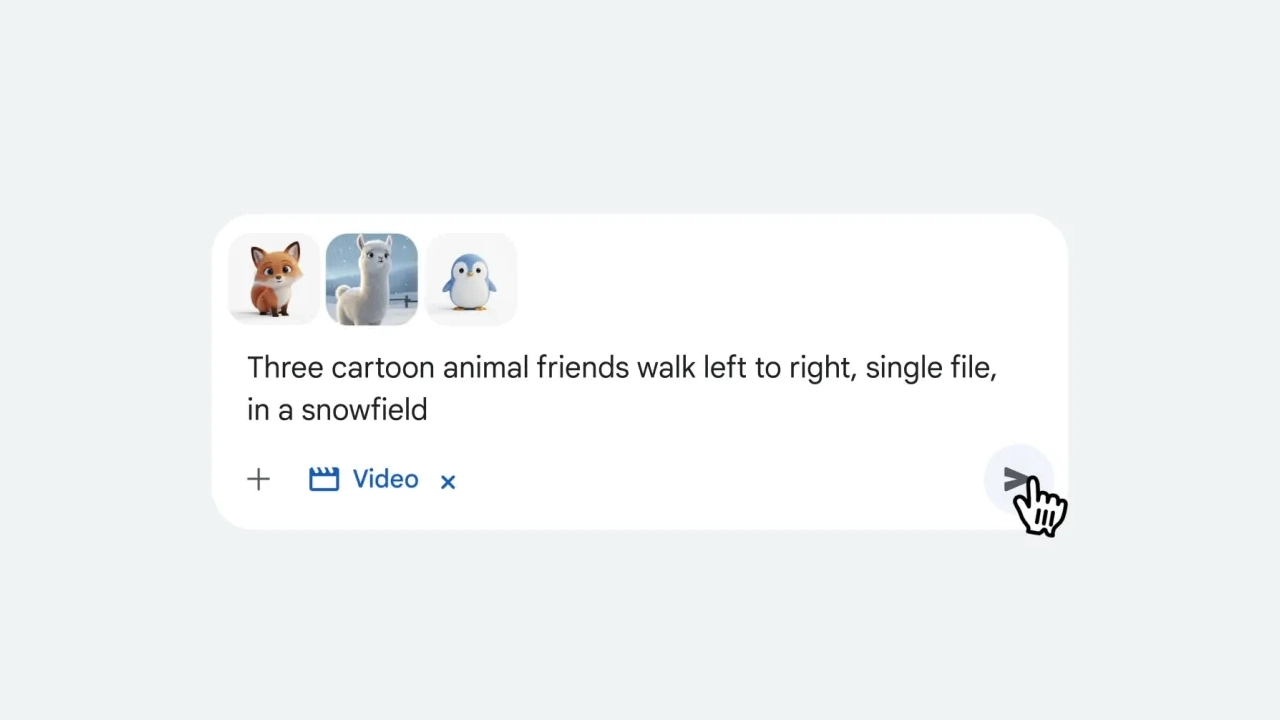Screen dimensions: 1280x720
Task: Click the word "left" in the prompt
Action: [x=724, y=368]
